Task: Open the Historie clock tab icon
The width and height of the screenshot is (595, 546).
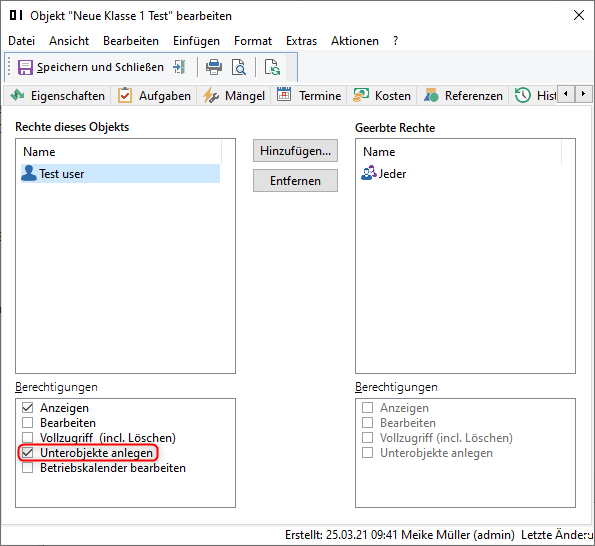Action: click(523, 95)
